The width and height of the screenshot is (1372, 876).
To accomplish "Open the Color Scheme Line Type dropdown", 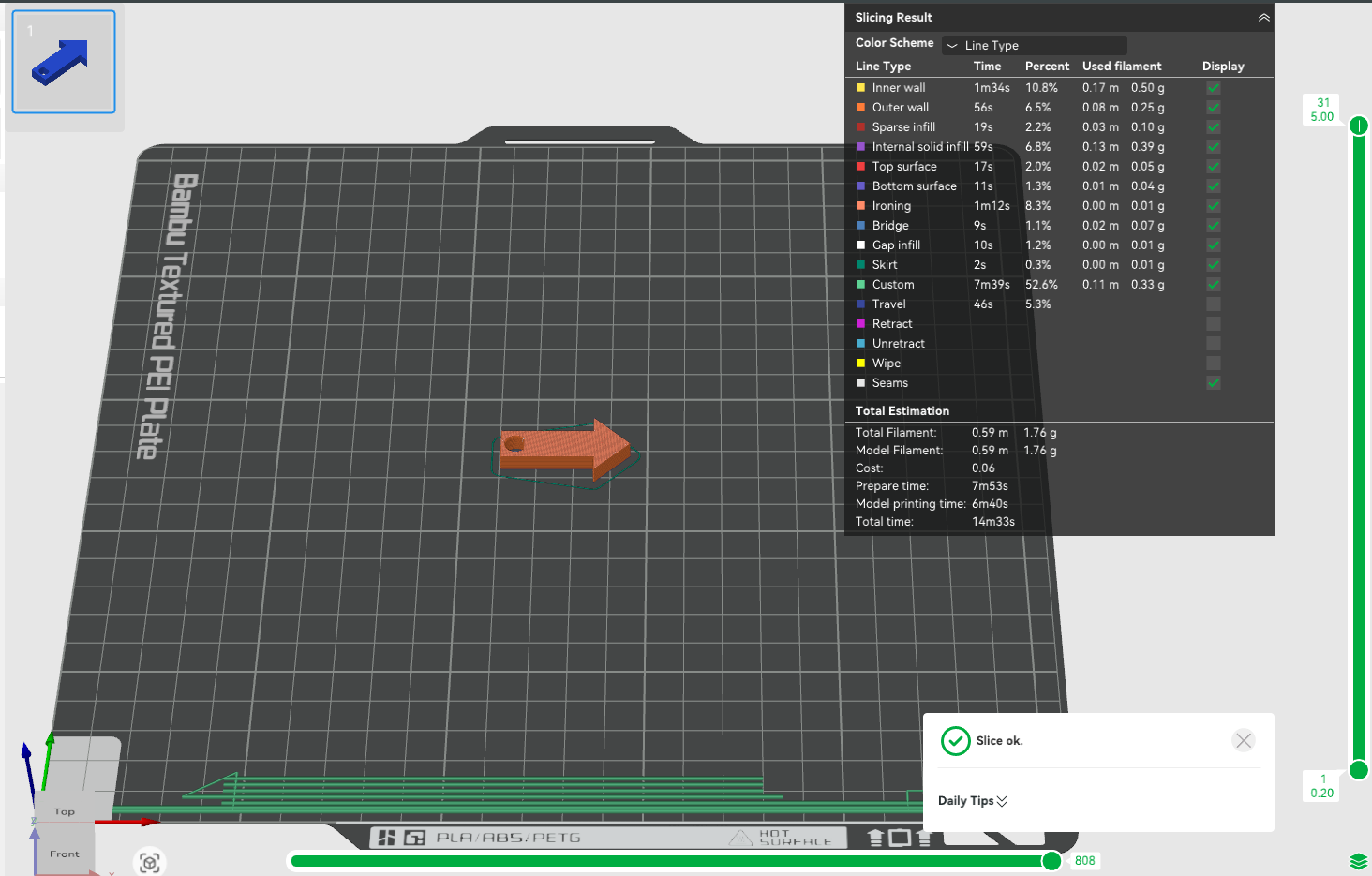I will (x=1035, y=45).
